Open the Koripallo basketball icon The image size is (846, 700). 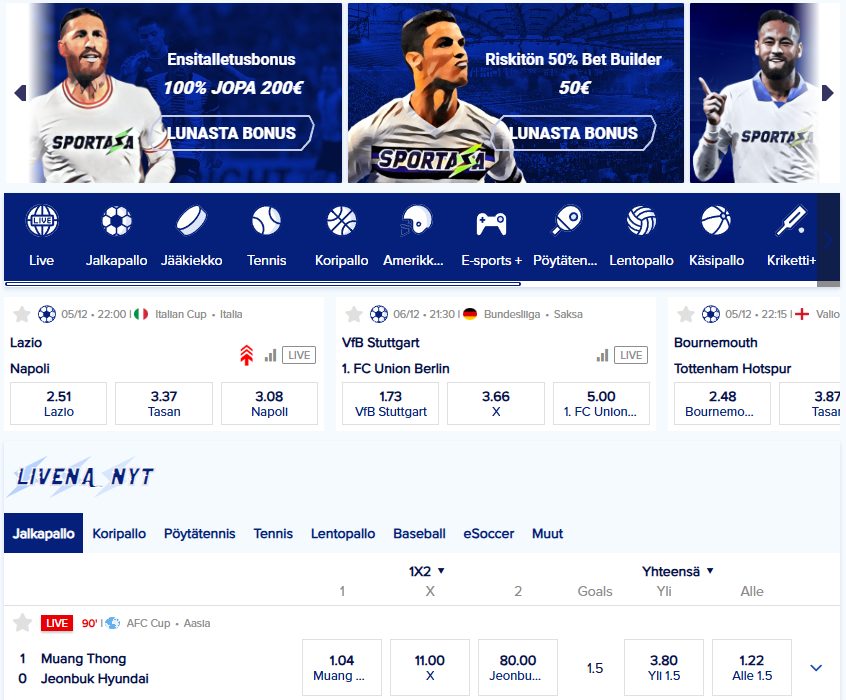[342, 221]
